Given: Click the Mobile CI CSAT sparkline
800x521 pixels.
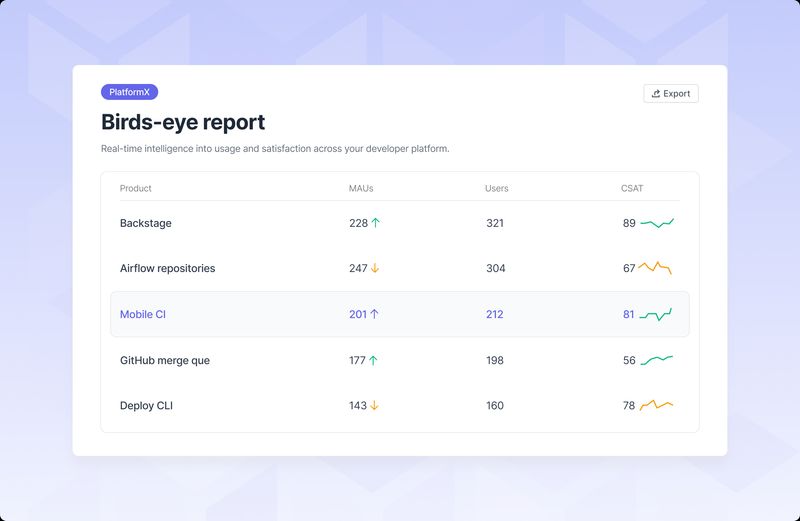Looking at the screenshot, I should (x=656, y=314).
